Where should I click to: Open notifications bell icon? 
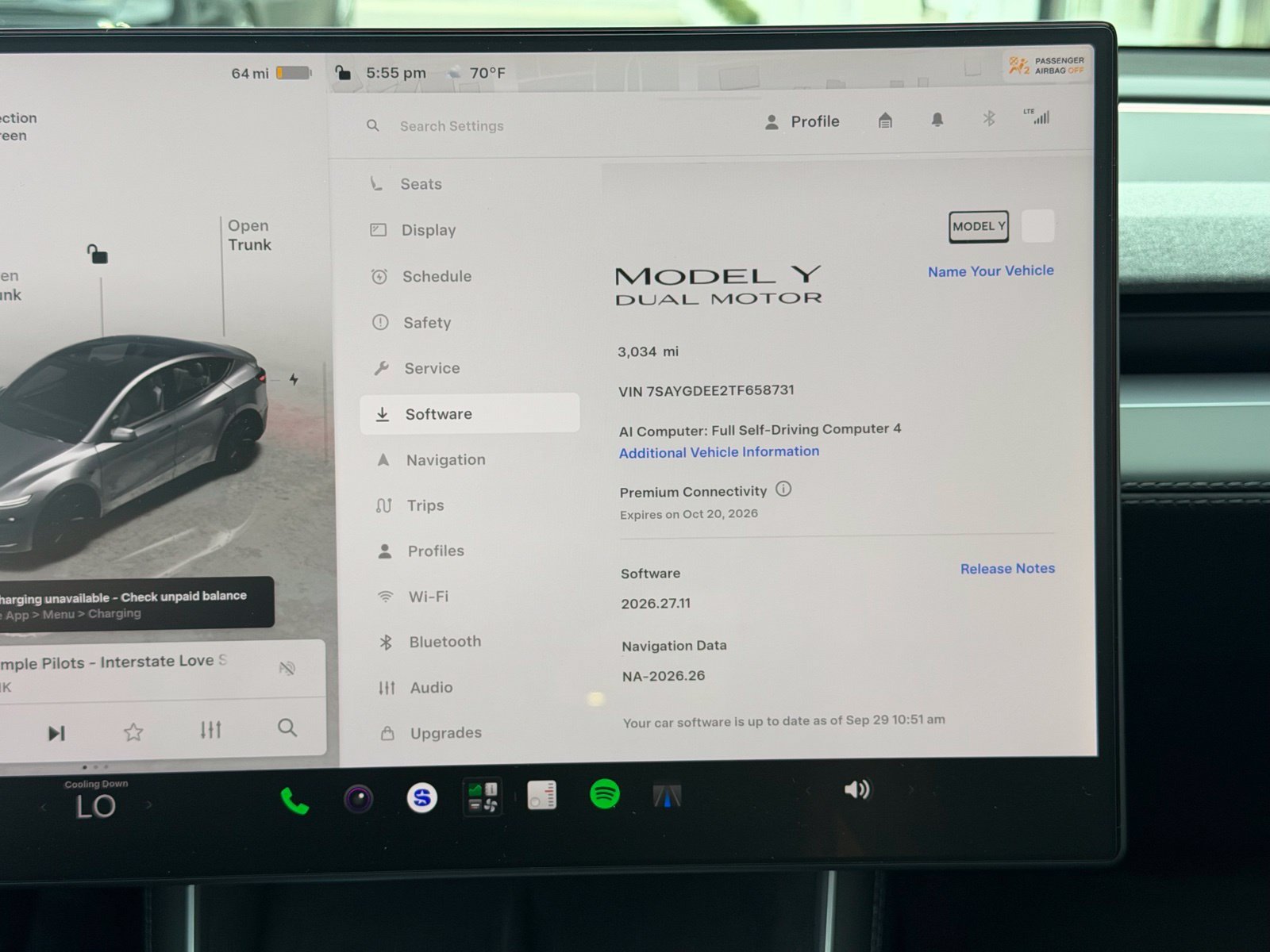pos(937,120)
